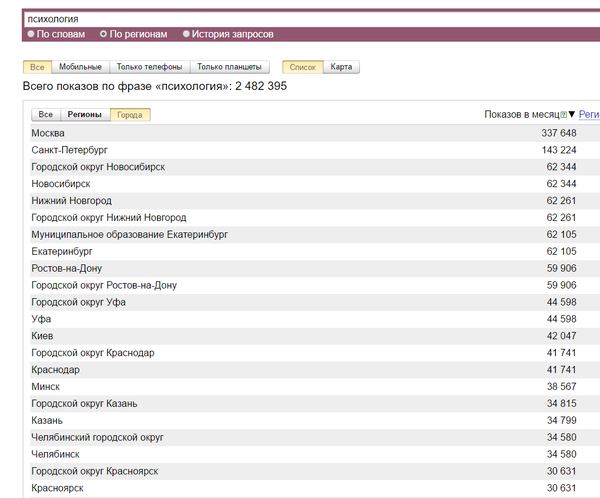This screenshot has height=498, width=600.
Task: Click the 'Регион' column header link
Action: (x=588, y=115)
